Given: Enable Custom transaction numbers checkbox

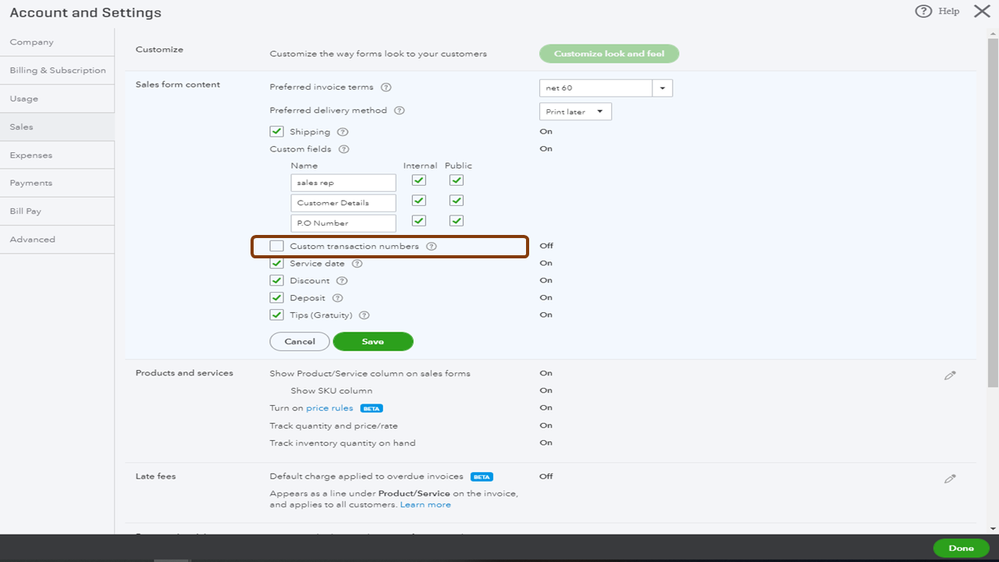Looking at the screenshot, I should coord(277,246).
